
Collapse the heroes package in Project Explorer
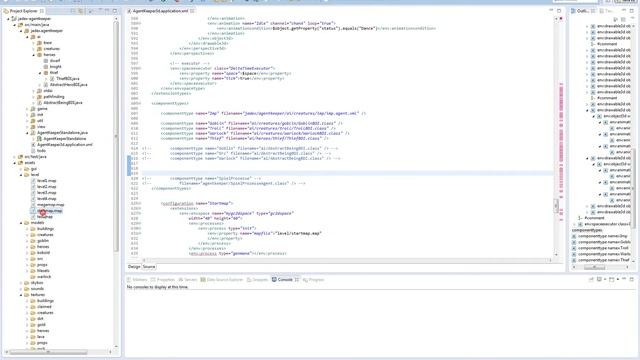pos(34,55)
